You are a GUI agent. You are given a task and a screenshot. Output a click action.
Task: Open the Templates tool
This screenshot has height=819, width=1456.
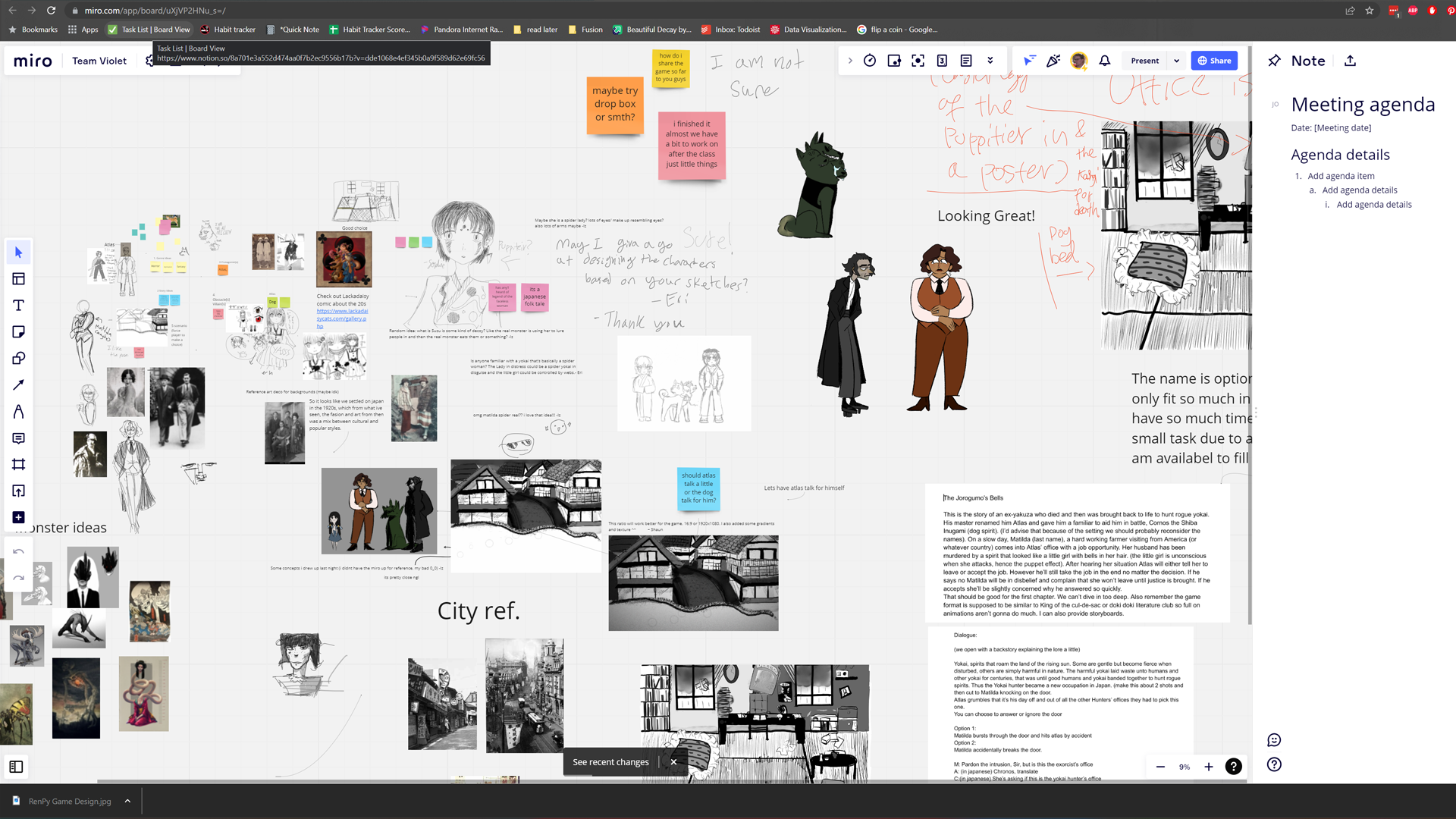[x=19, y=279]
